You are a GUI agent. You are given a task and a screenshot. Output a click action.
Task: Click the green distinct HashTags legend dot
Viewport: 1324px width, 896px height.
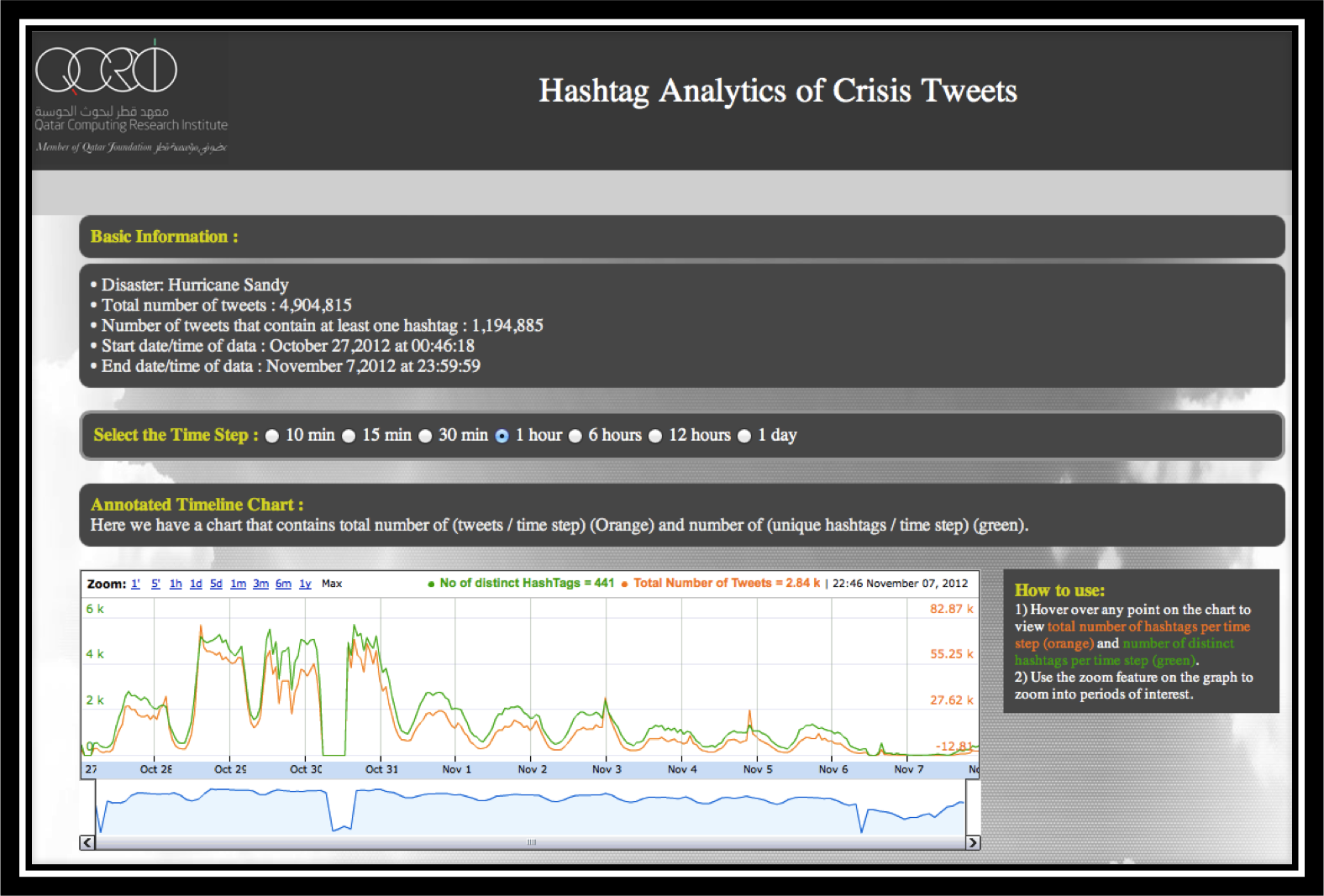point(431,584)
